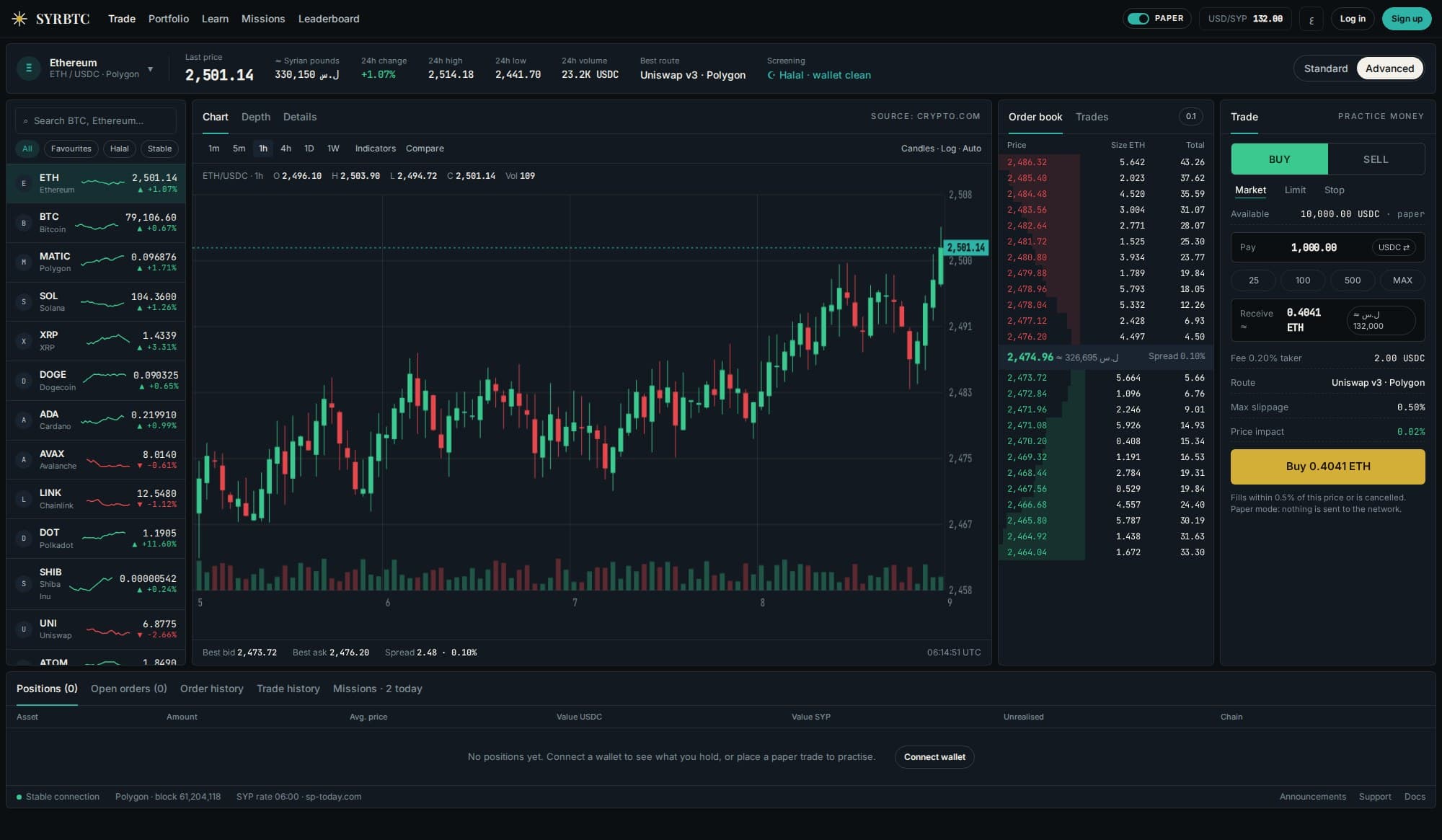Click the Halal crescent screening icon
Screen dimensions: 1442x840
tap(771, 75)
